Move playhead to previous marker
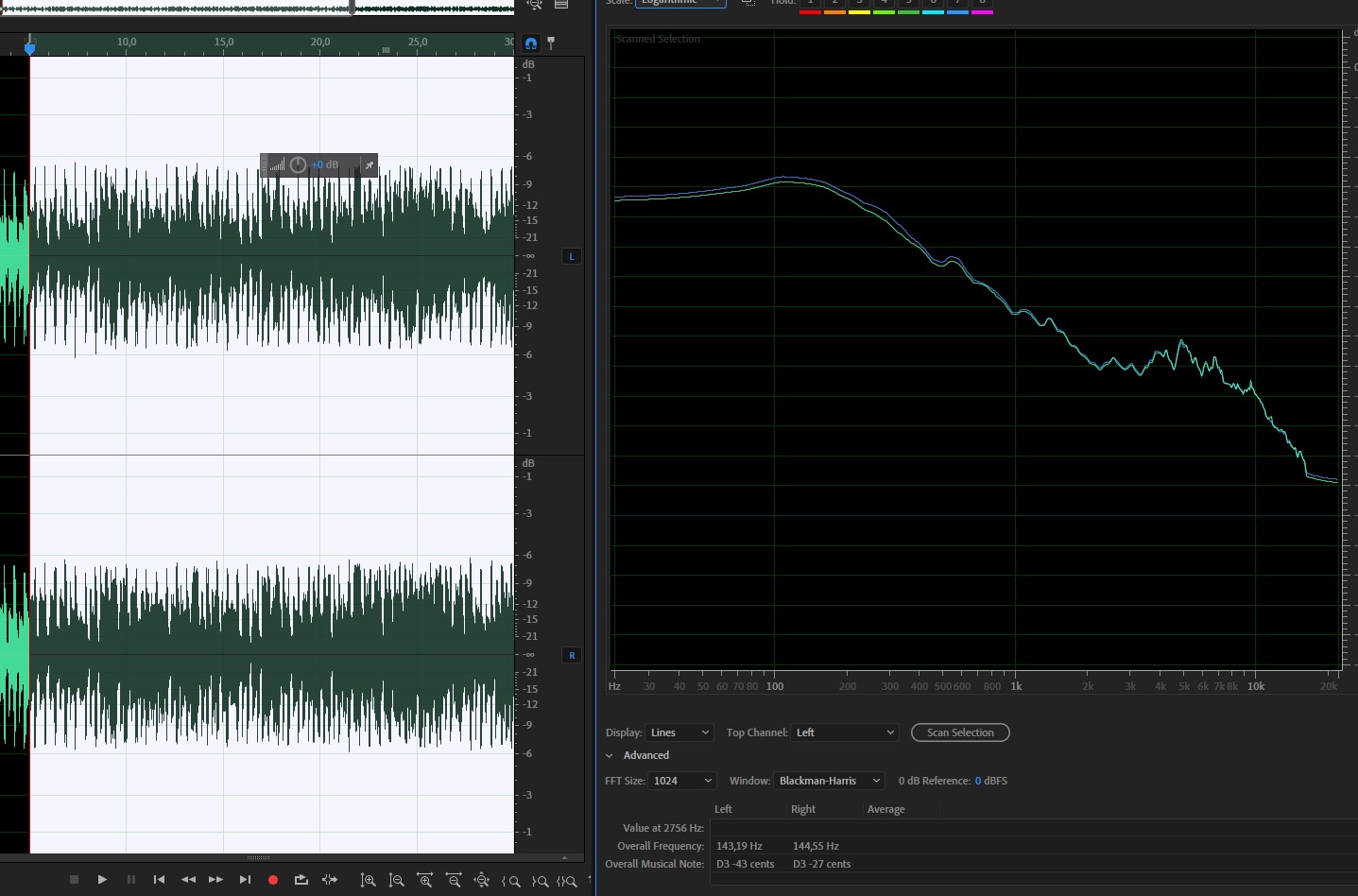This screenshot has height=896, width=1358. click(x=160, y=879)
